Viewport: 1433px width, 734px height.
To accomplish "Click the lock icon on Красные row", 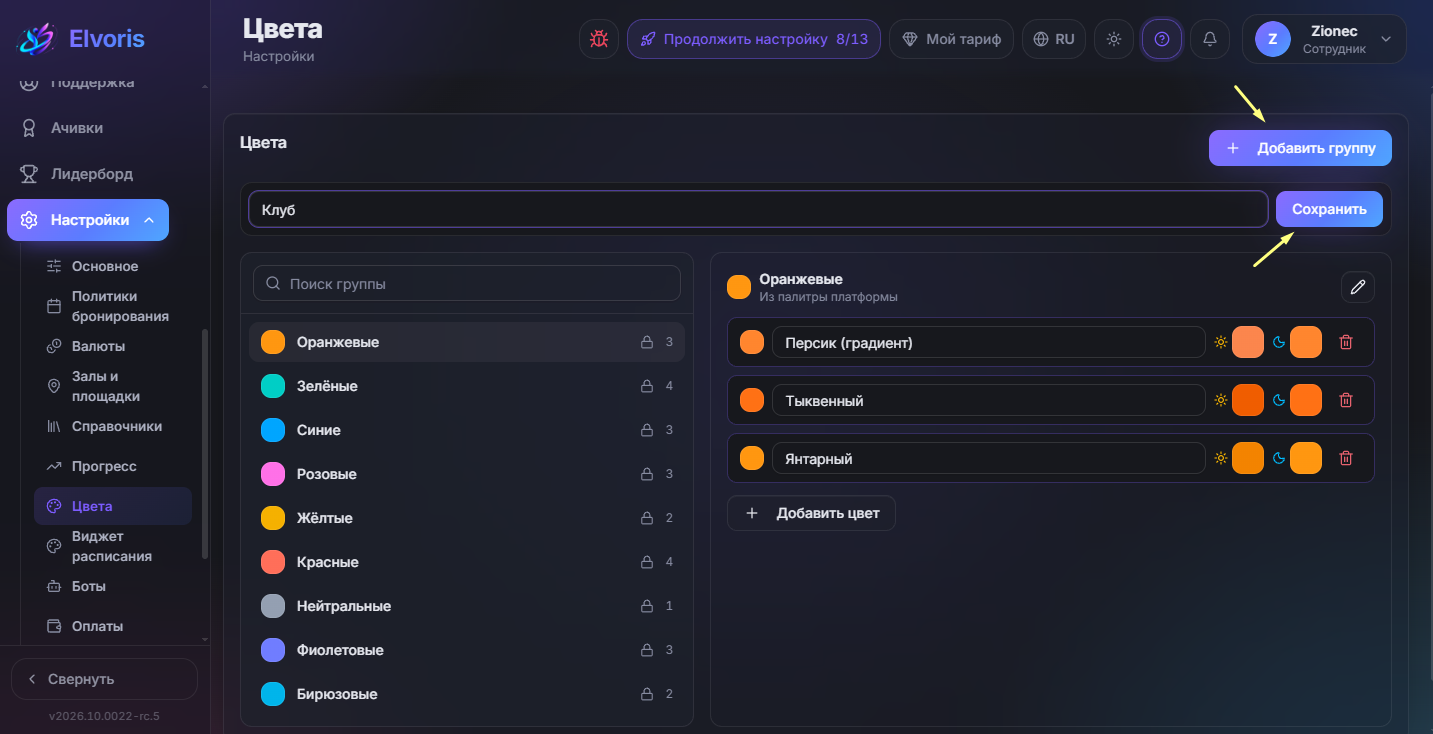I will tap(647, 562).
